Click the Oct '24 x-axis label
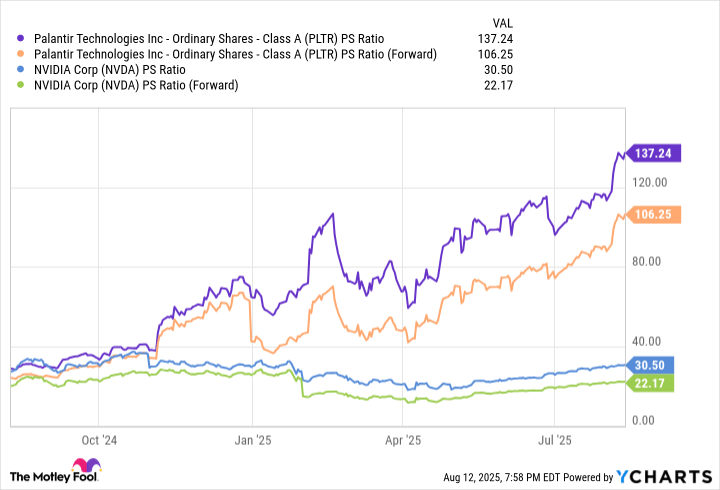720x490 pixels. point(100,439)
